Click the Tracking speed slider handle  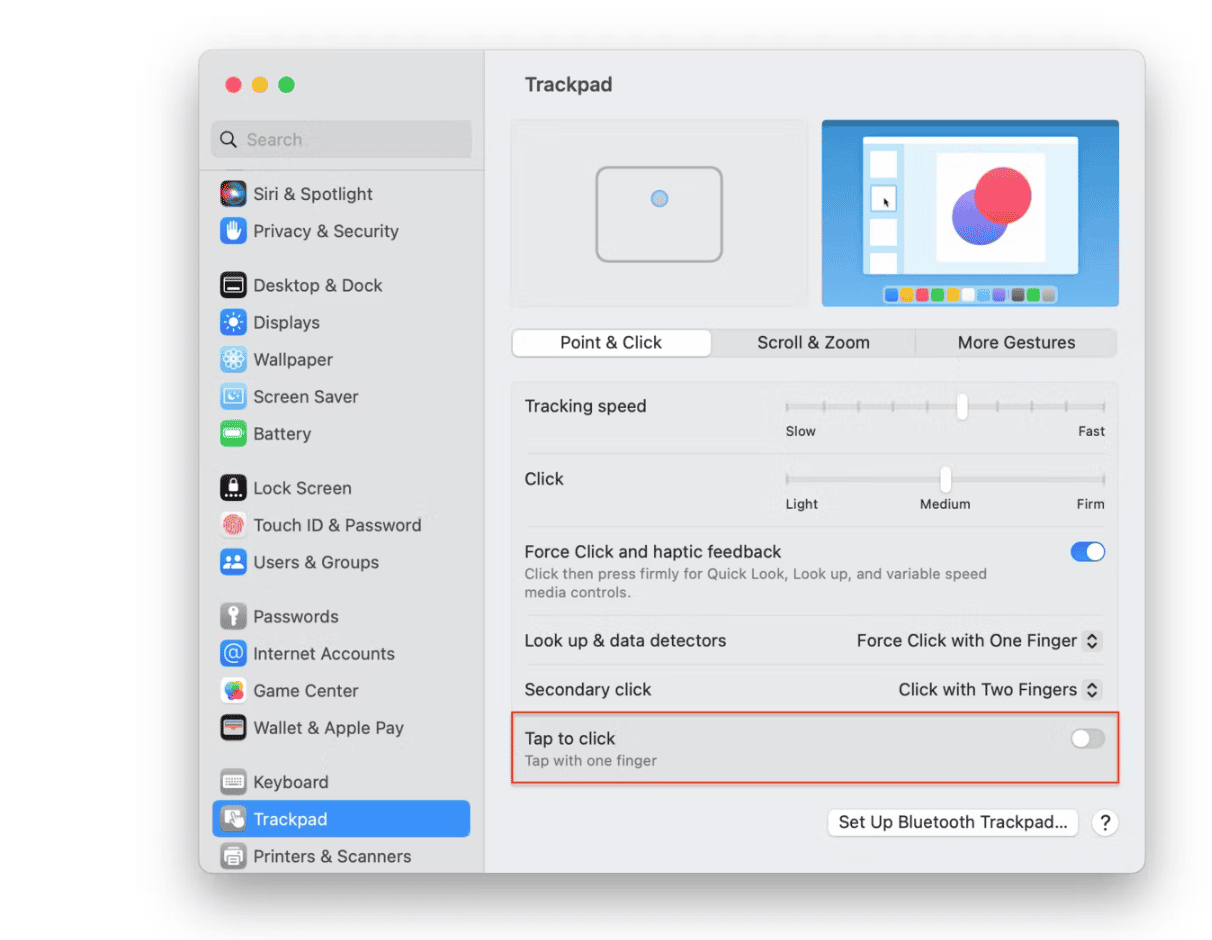tap(962, 407)
